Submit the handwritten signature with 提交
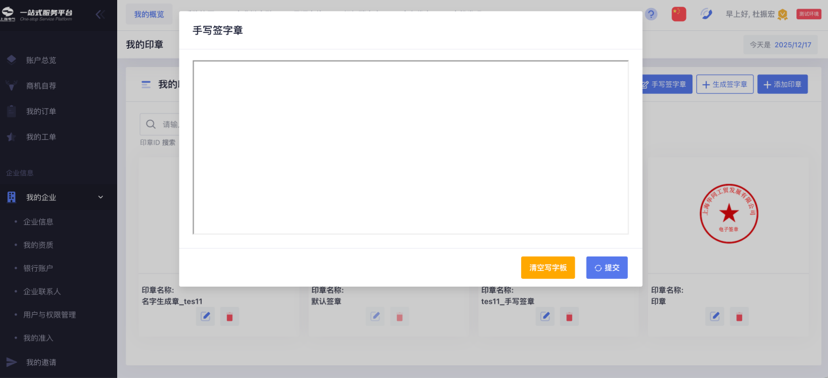828x378 pixels. click(607, 268)
